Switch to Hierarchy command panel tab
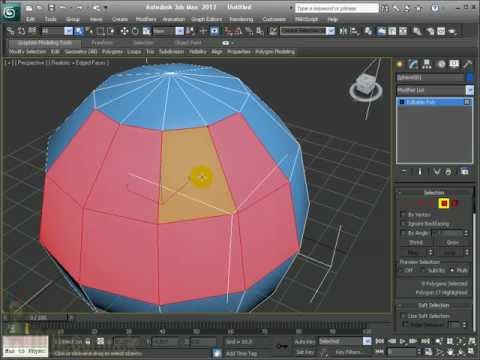The image size is (480, 360). click(427, 64)
